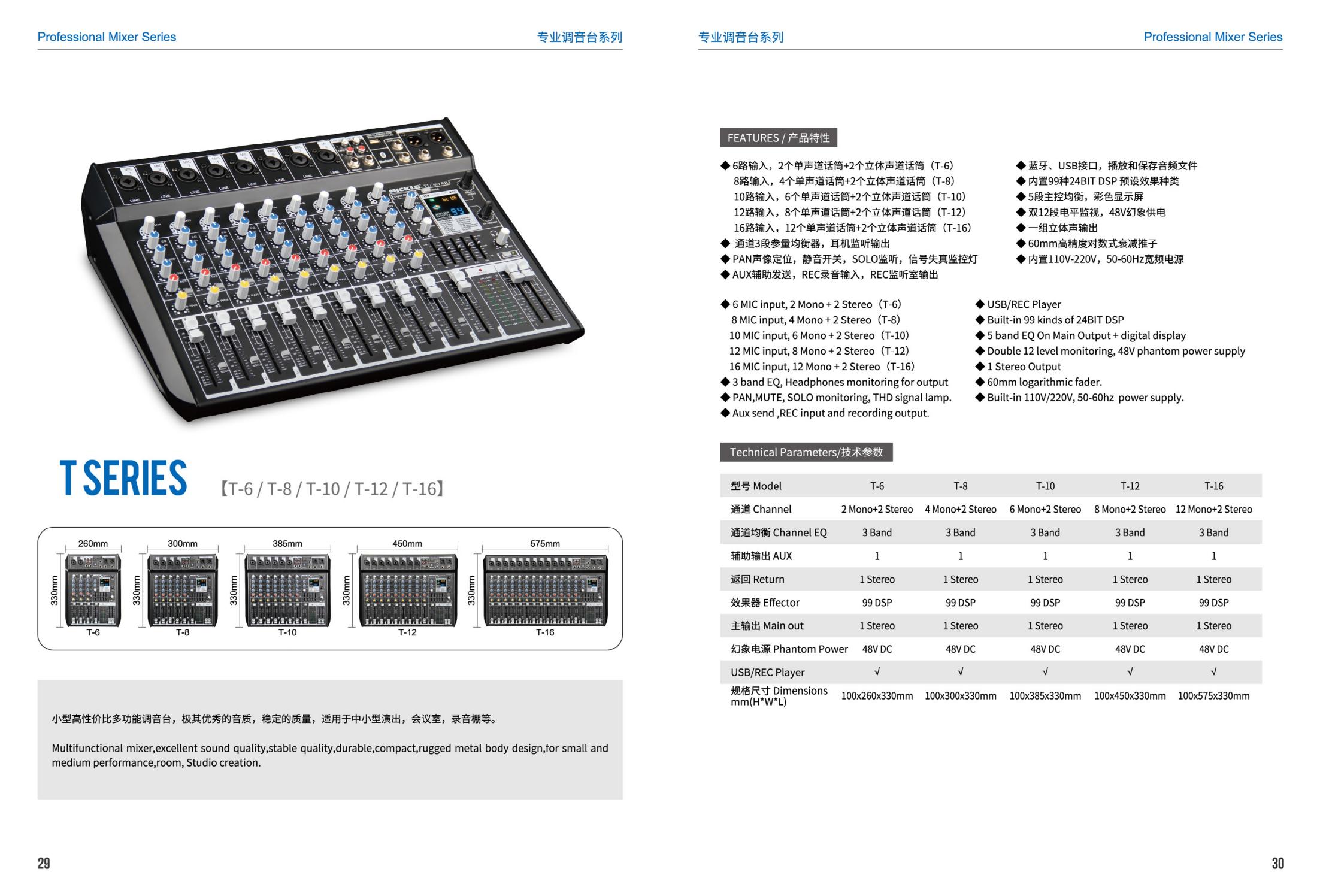Click the FEATURES / 产品特性 section label
This screenshot has width=1320, height=896.
click(779, 138)
